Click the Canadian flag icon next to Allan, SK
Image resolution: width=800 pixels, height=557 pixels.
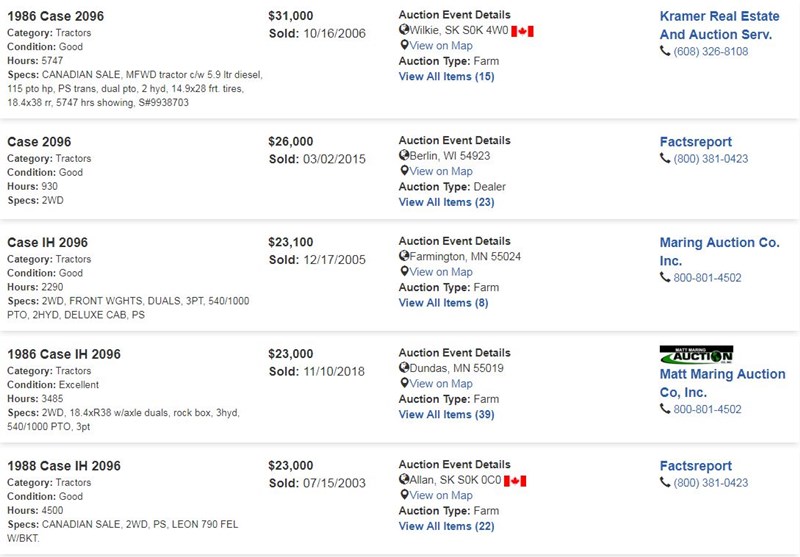[515, 480]
